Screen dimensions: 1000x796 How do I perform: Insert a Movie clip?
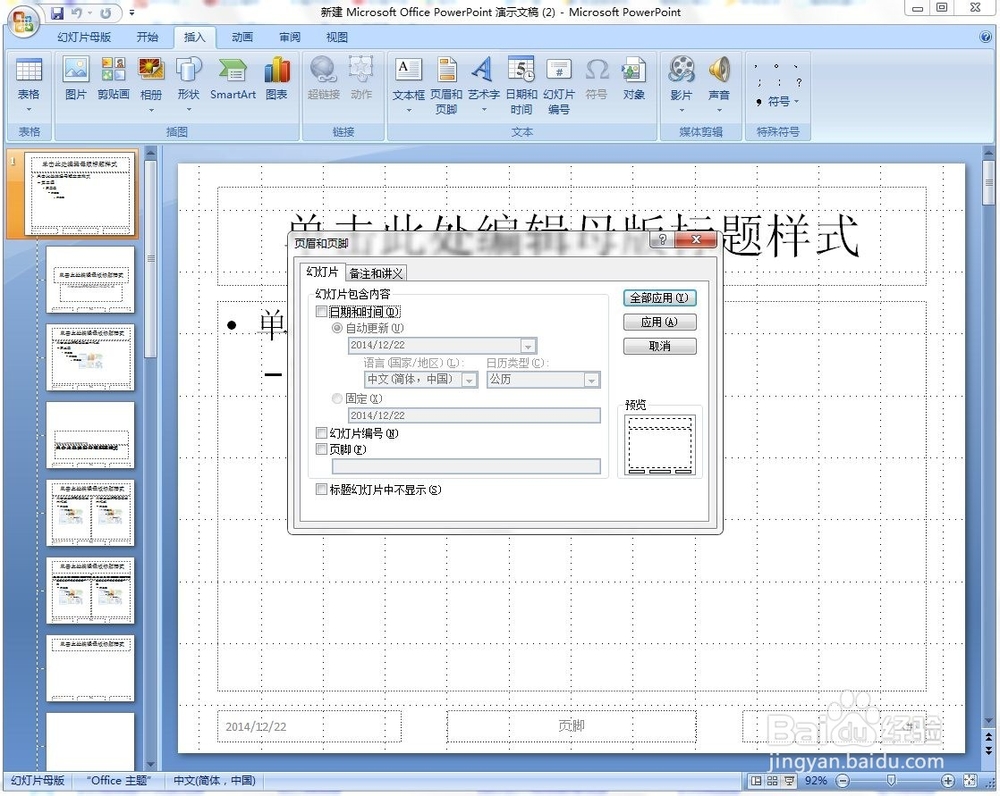681,80
